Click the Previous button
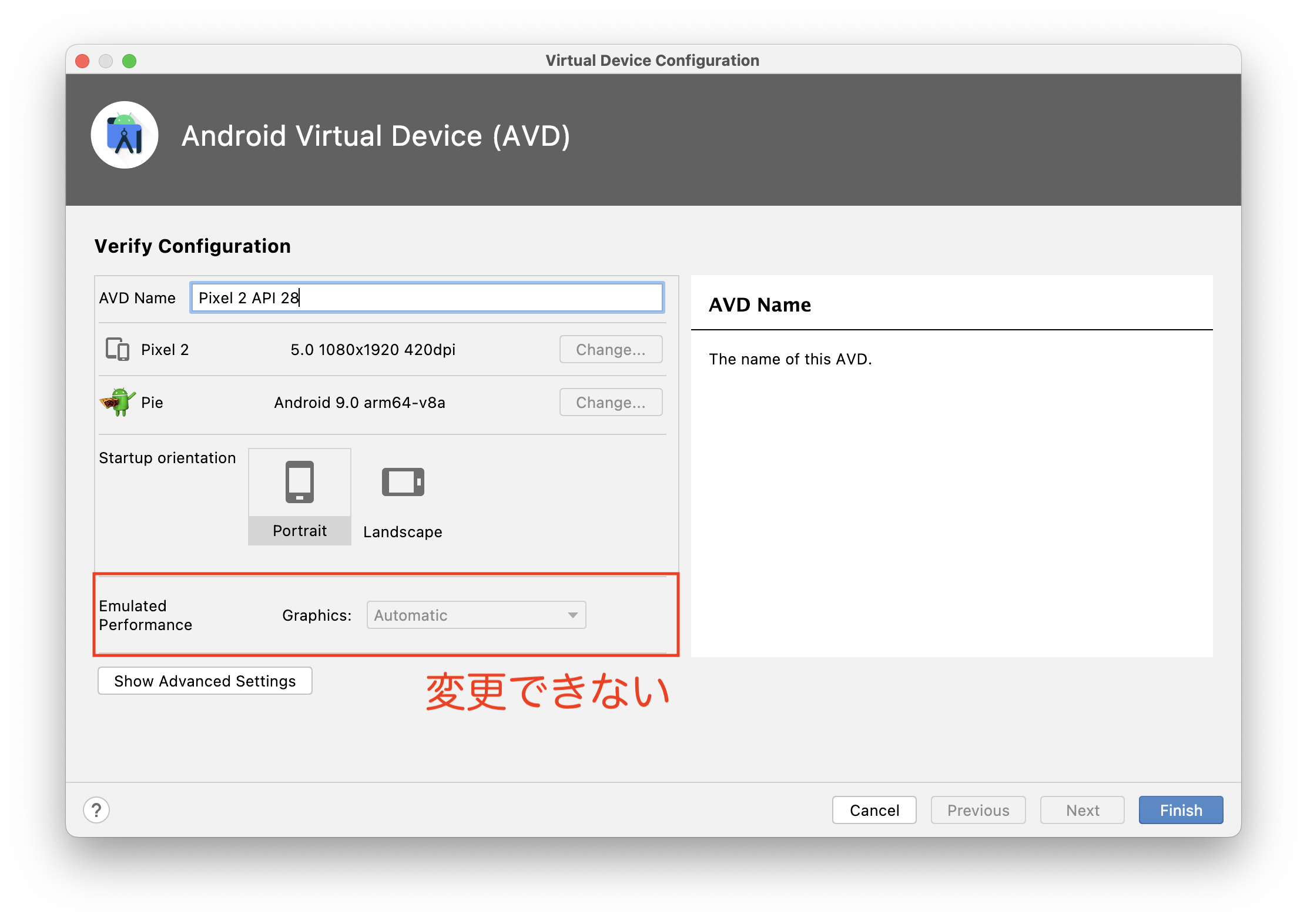The image size is (1307, 924). click(x=978, y=810)
